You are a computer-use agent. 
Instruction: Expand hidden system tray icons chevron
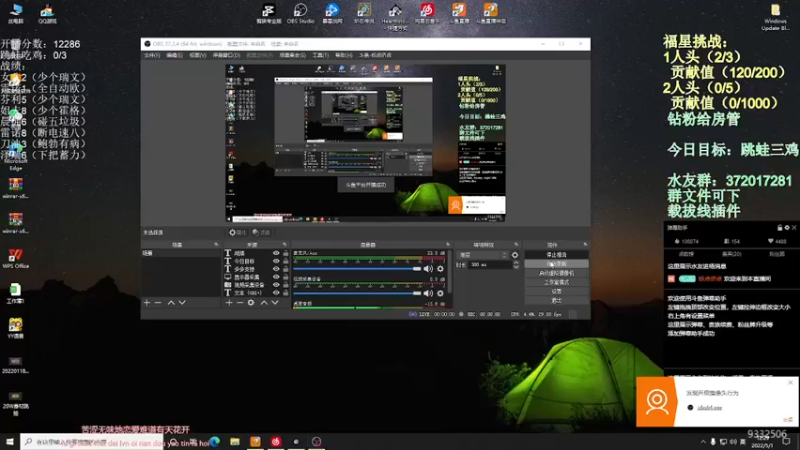[x=703, y=442]
